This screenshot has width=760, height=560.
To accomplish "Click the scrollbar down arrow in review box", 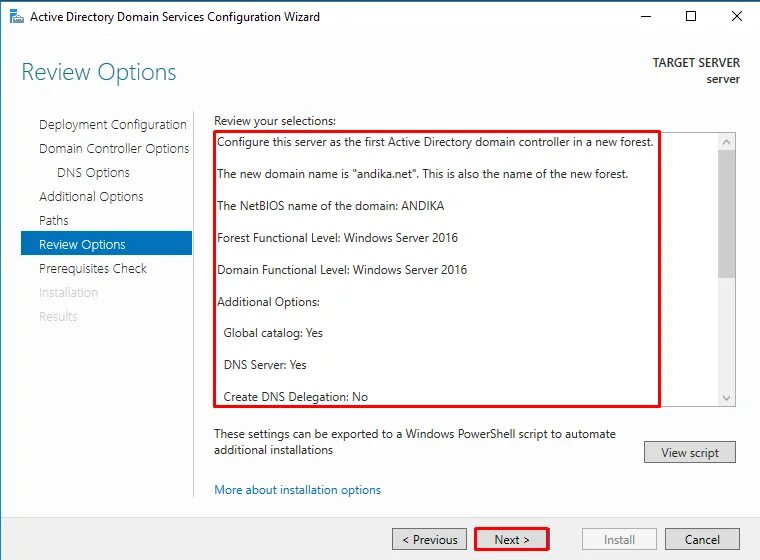I will click(726, 398).
